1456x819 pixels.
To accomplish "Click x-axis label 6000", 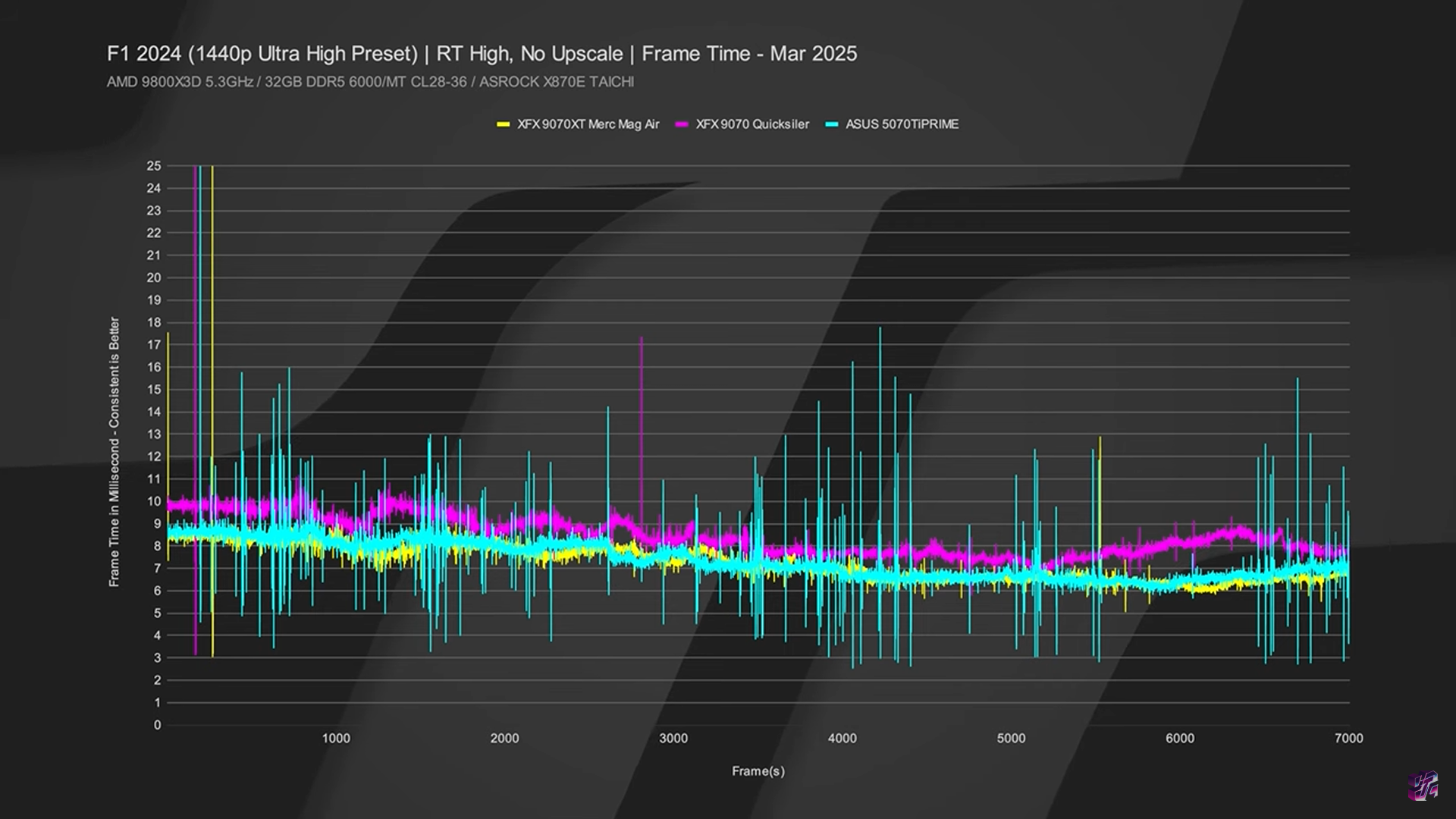I will (1180, 739).
